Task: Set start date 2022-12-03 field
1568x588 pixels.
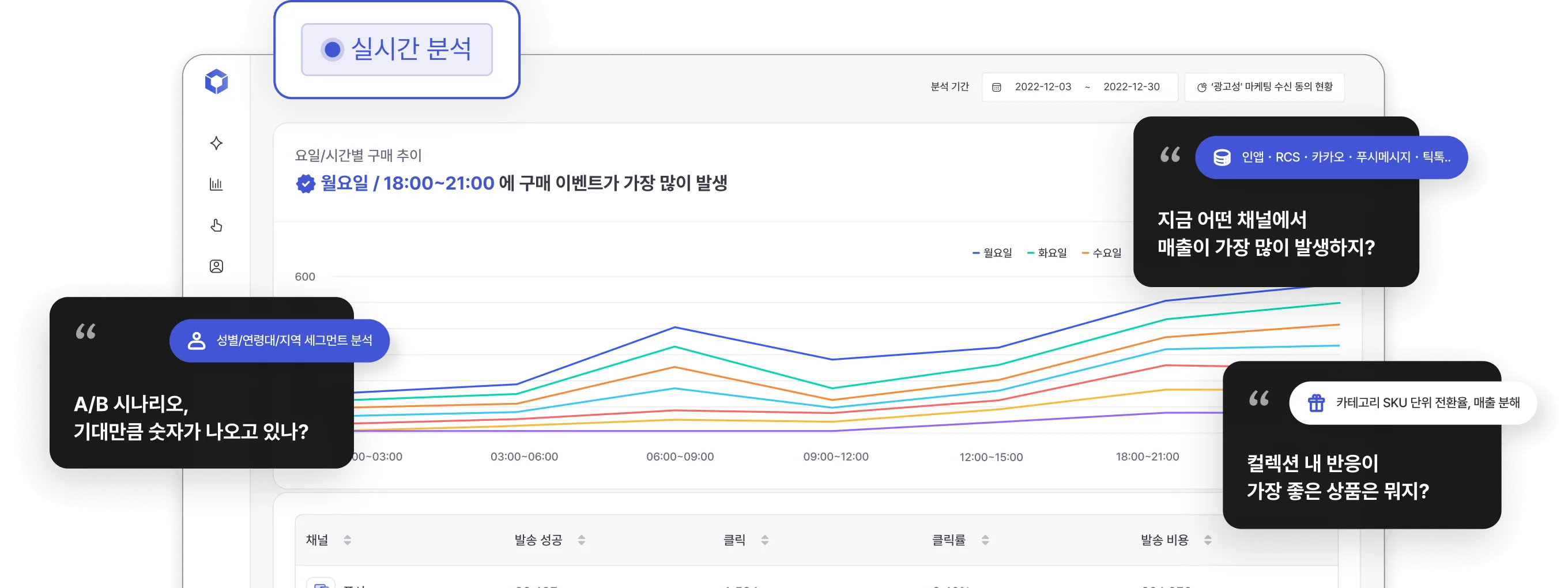Action: pyautogui.click(x=1043, y=87)
